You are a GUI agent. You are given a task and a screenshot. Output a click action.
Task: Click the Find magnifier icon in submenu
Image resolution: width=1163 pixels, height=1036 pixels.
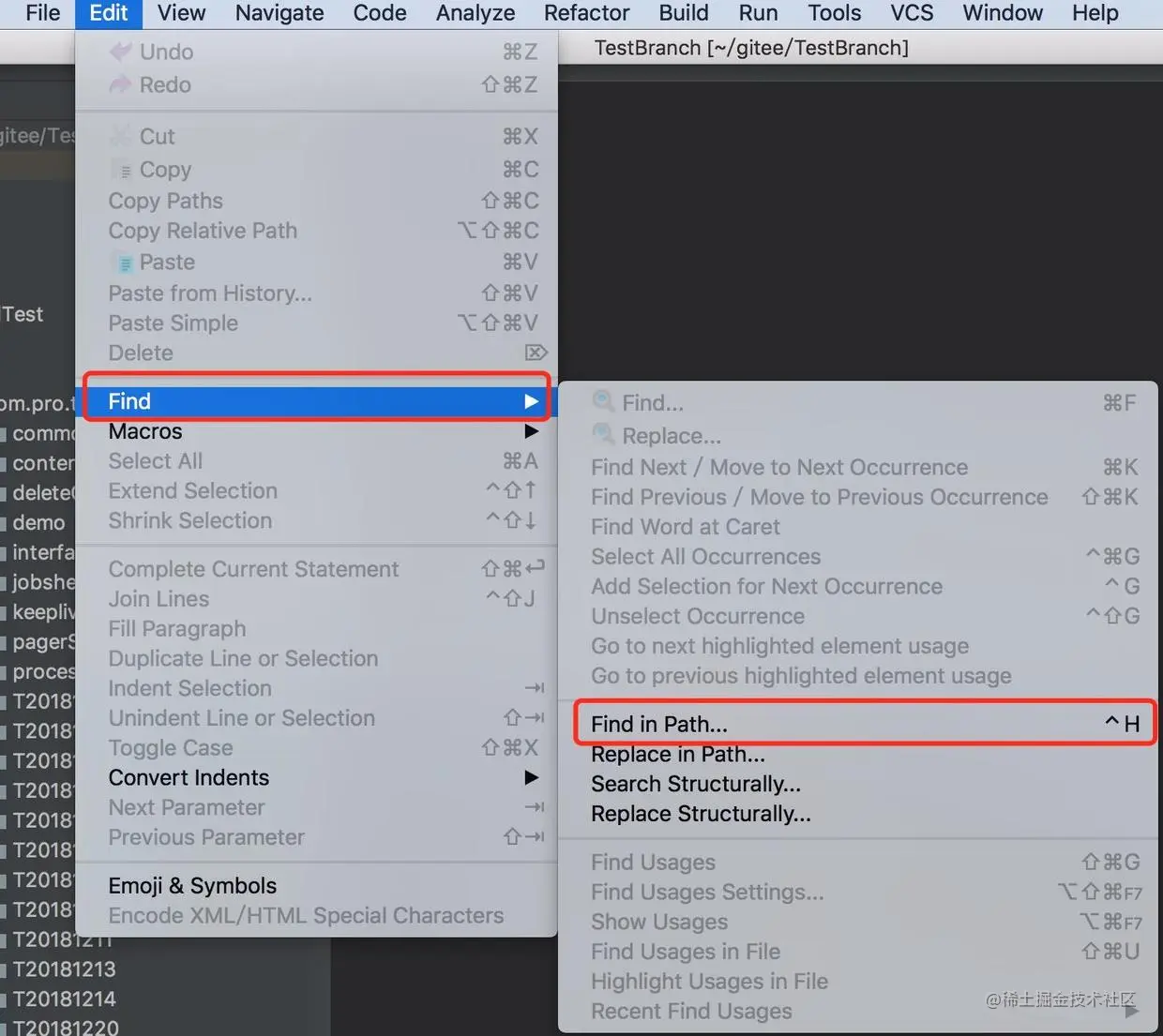603,402
